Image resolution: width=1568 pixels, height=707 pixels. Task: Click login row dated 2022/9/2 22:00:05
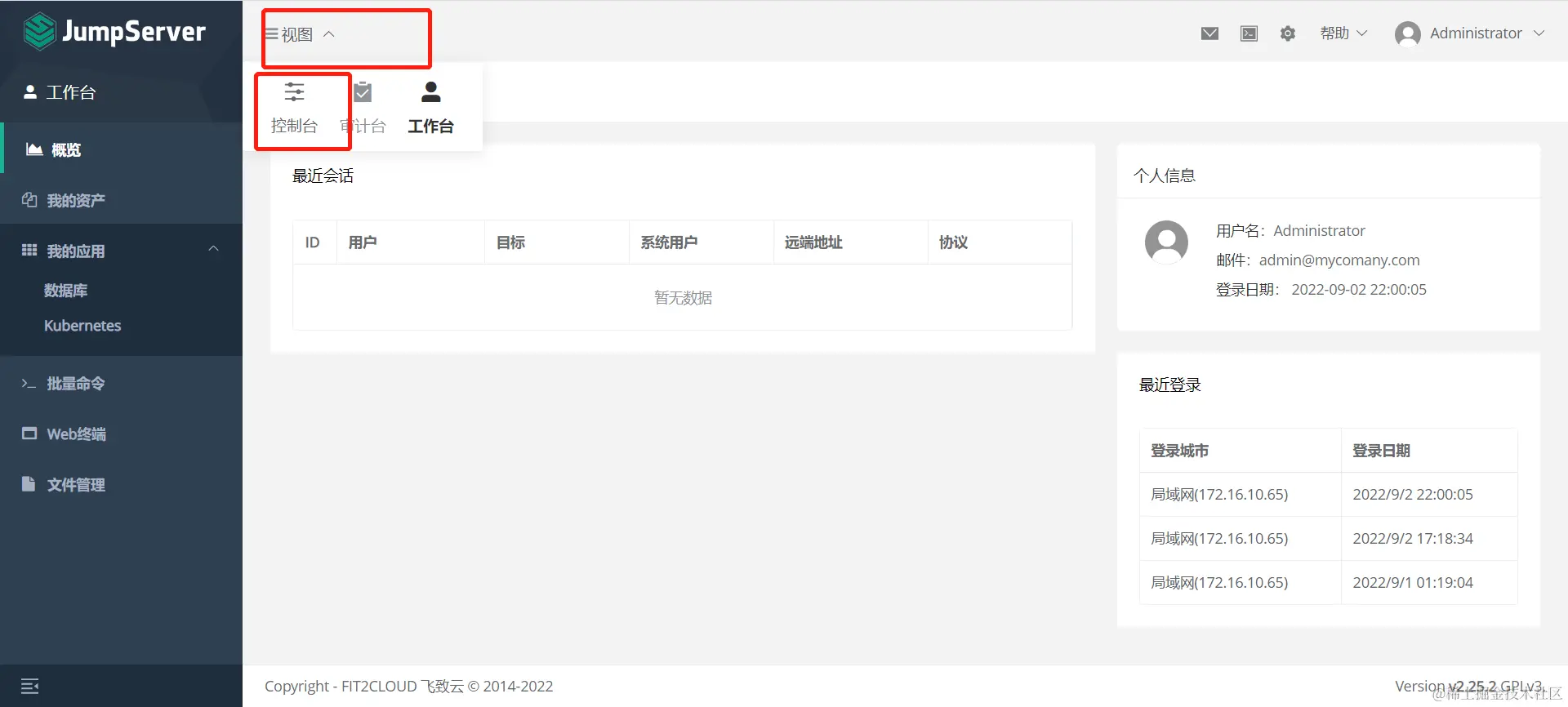(1329, 495)
